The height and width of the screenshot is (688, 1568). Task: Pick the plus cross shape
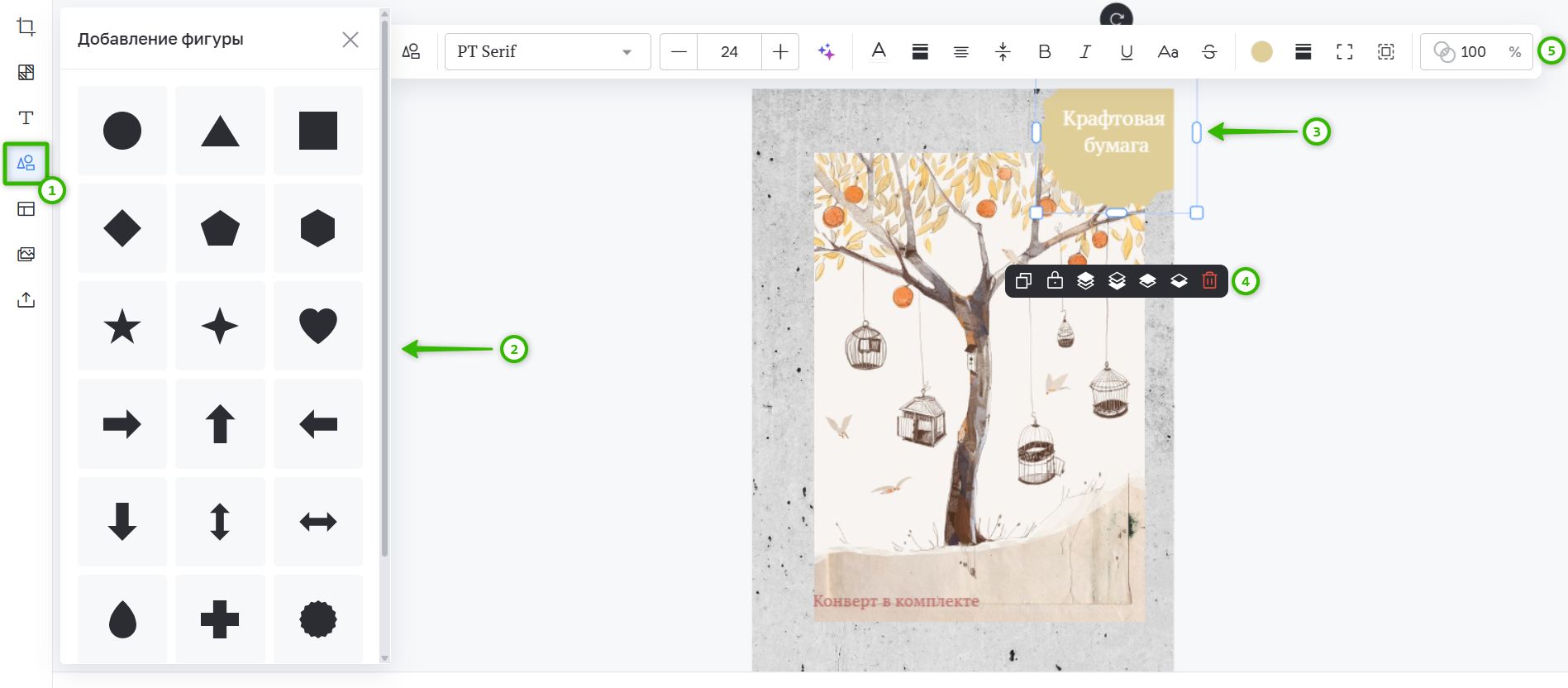(x=220, y=619)
